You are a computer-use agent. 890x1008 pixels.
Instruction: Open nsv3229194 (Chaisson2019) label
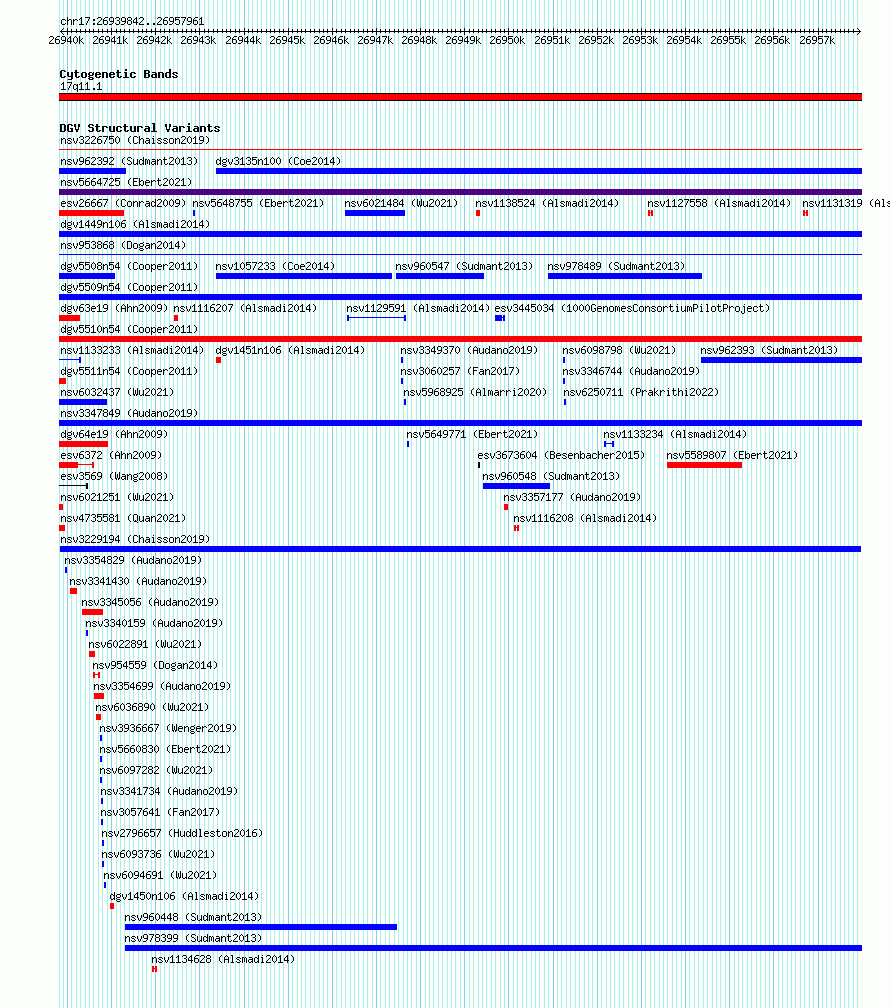[135, 539]
